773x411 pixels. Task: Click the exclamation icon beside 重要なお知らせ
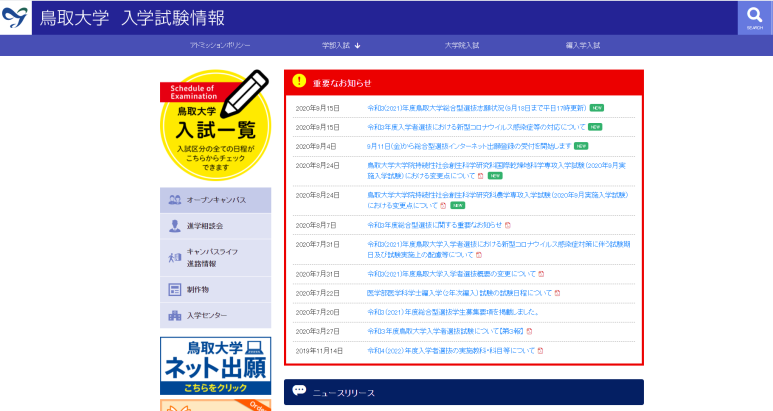299,81
